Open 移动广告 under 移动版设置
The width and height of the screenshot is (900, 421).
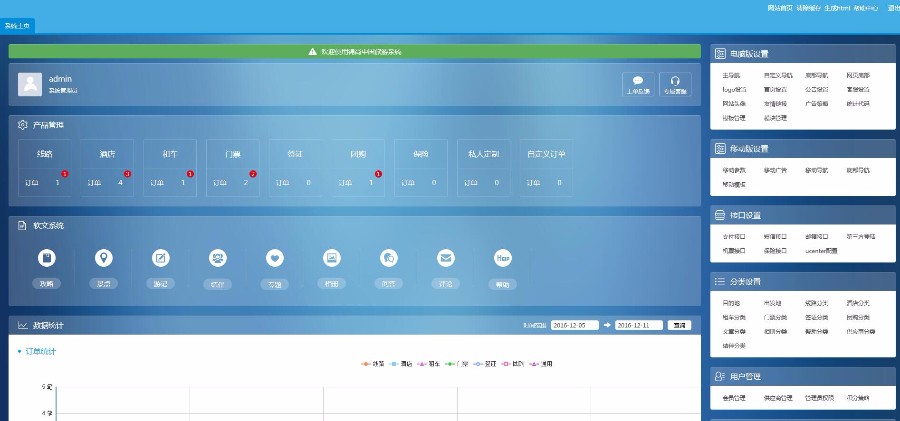775,171
